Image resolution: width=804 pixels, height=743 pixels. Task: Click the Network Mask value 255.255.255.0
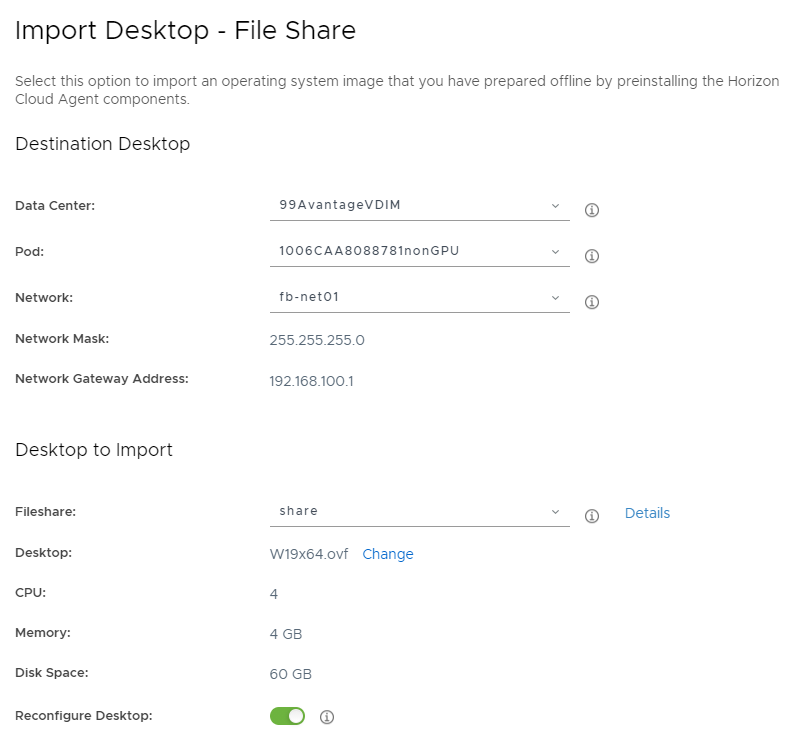pos(317,340)
